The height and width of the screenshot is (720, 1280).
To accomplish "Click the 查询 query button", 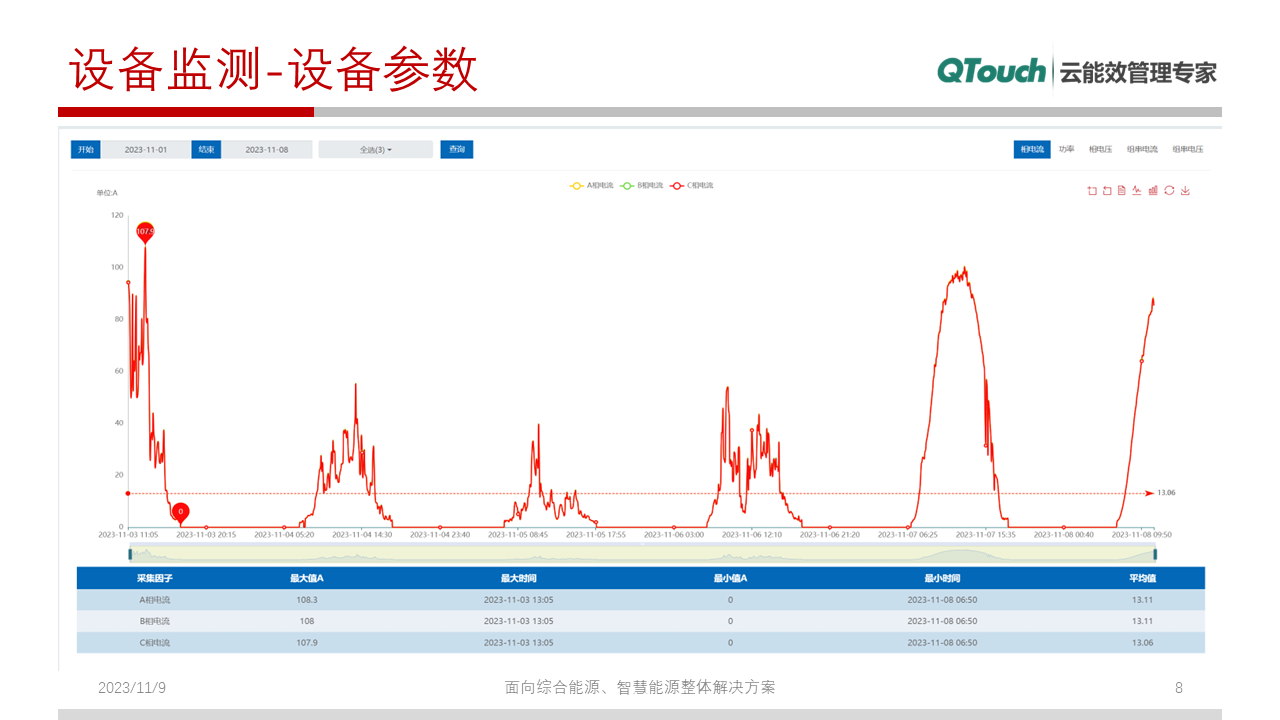I will point(457,148).
